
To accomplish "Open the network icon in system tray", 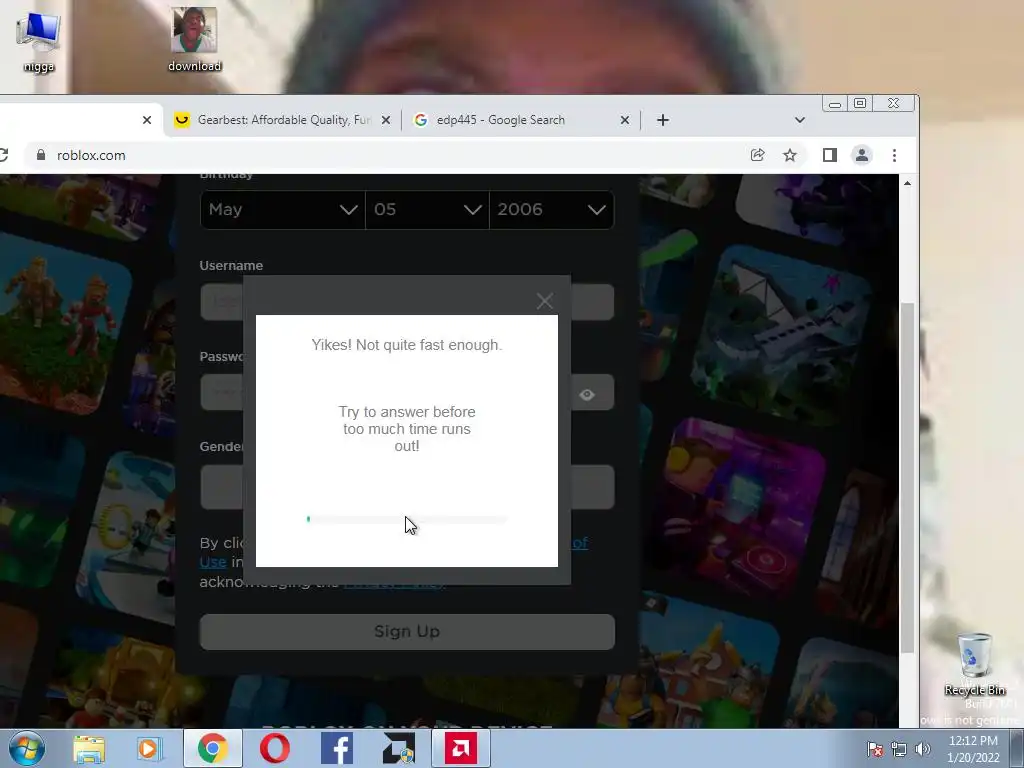I will tap(899, 749).
